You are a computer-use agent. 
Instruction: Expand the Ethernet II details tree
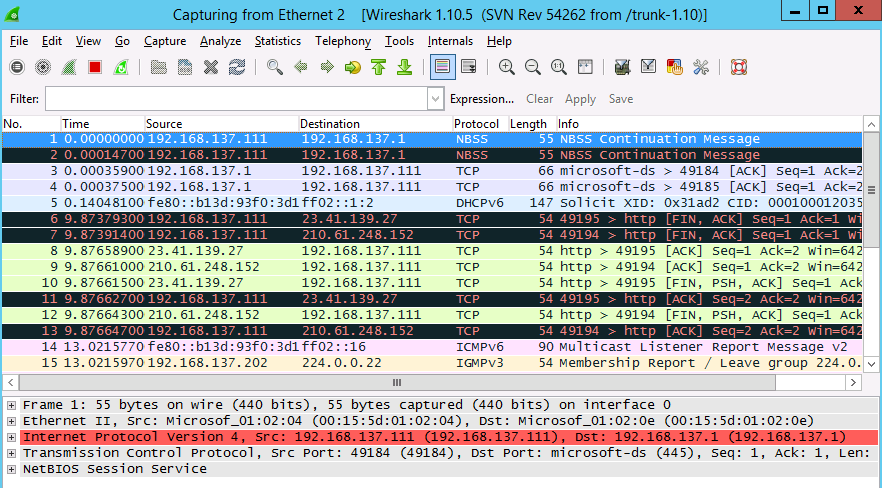(x=11, y=421)
